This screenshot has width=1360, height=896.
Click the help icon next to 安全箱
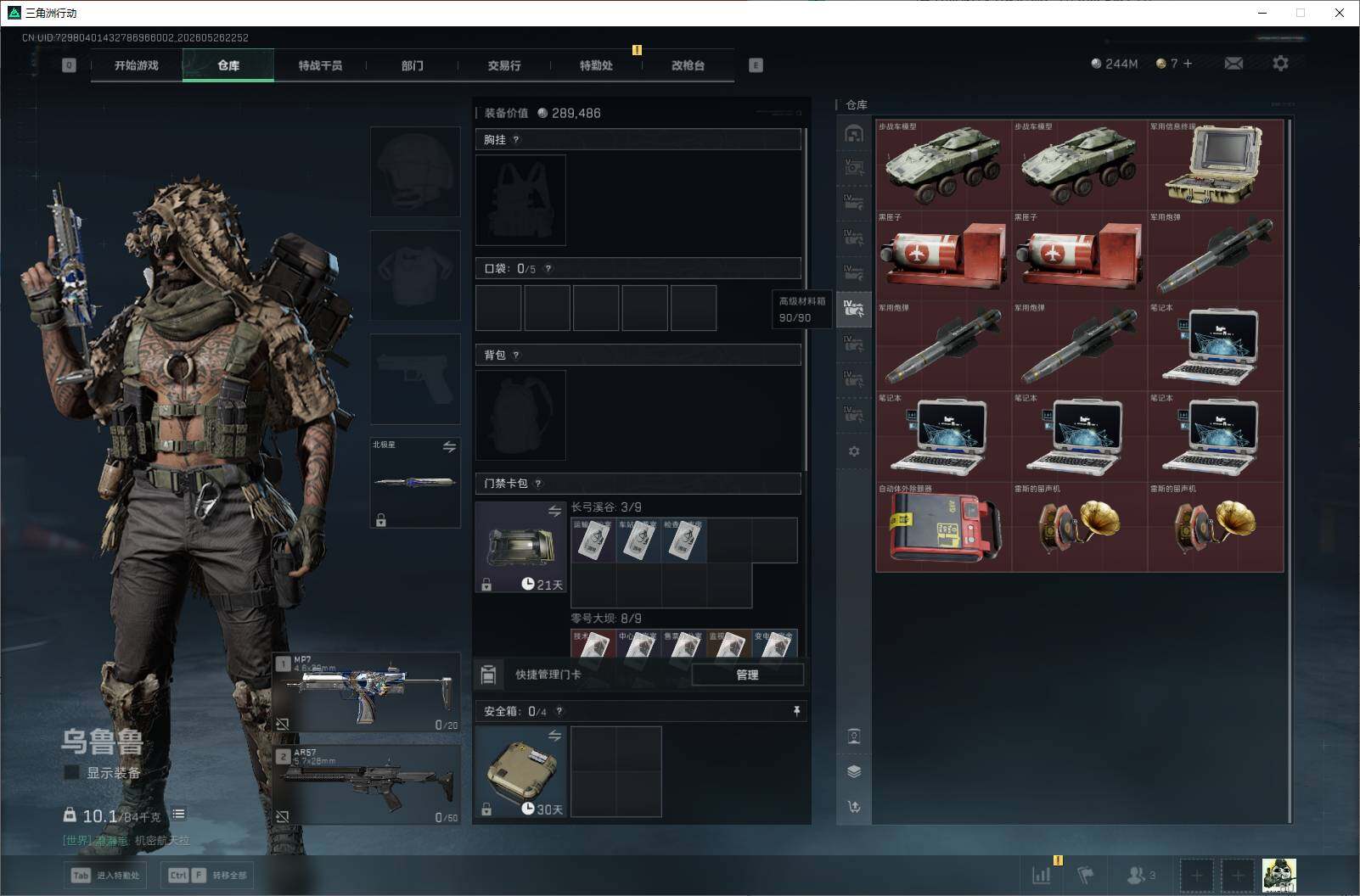click(559, 712)
